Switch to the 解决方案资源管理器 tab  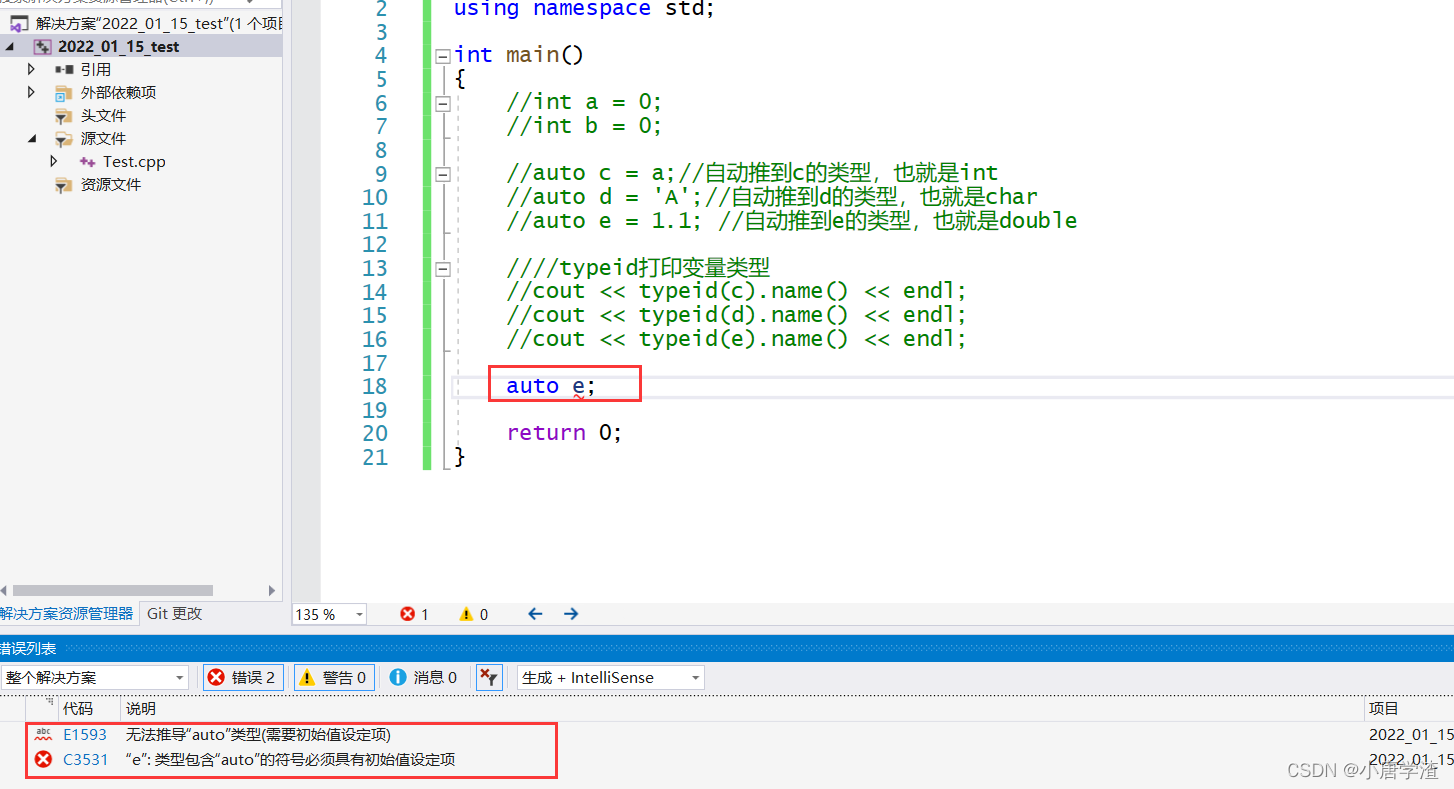pos(66,614)
